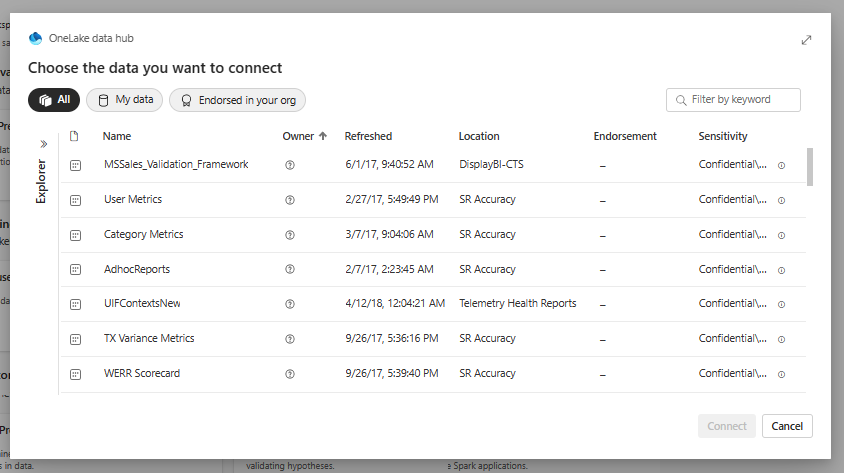Click the dataset icon for MSSales_Validation_Framework
The height and width of the screenshot is (473, 844).
coord(75,165)
